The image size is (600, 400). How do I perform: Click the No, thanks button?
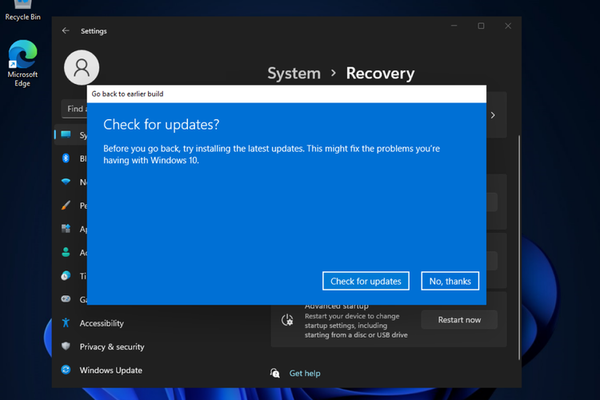click(x=450, y=281)
